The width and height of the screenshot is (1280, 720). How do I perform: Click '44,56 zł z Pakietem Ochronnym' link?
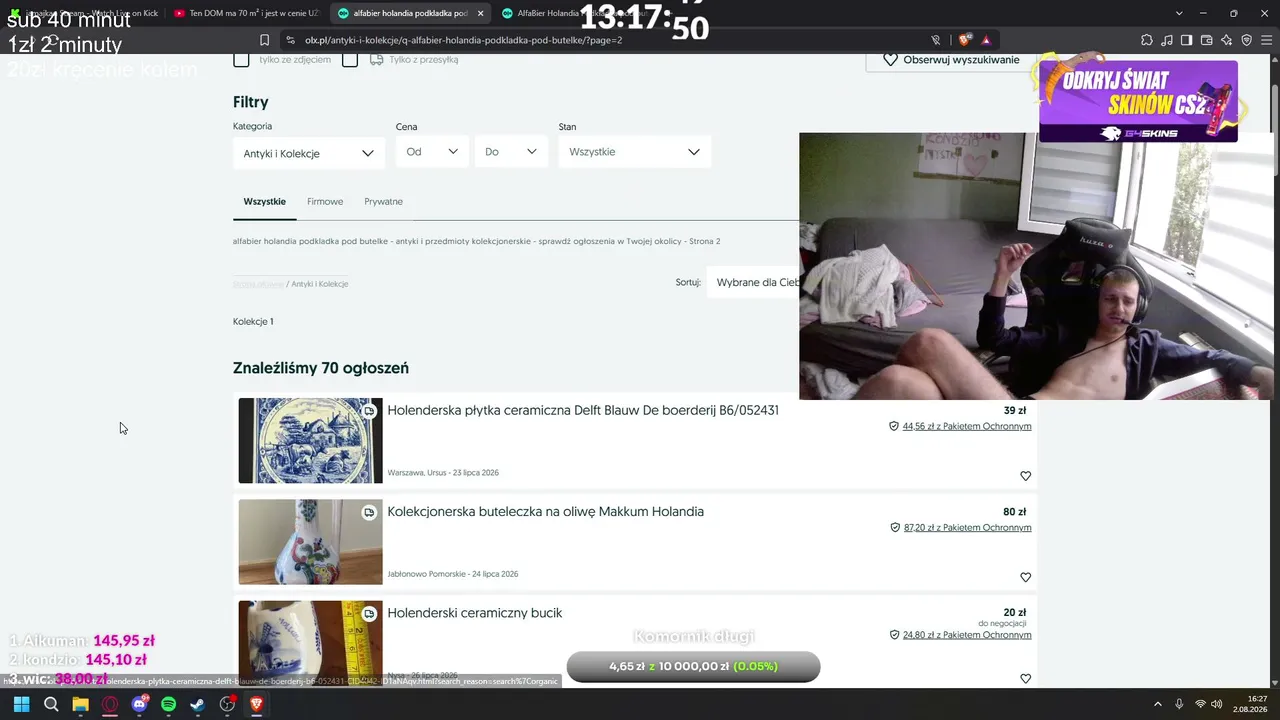967,426
